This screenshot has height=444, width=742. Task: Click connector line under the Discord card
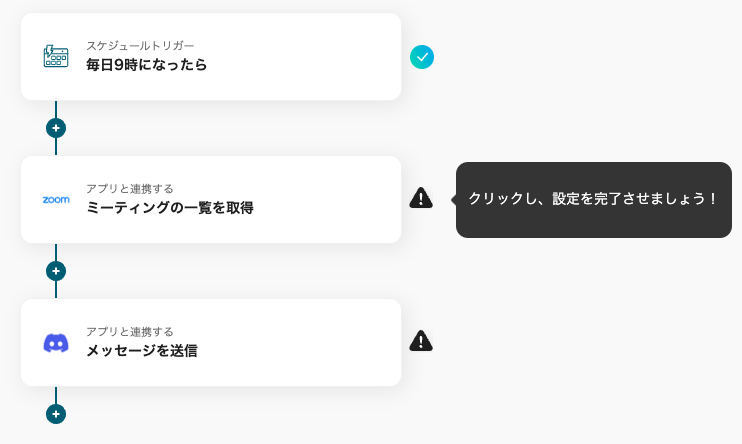point(56,395)
